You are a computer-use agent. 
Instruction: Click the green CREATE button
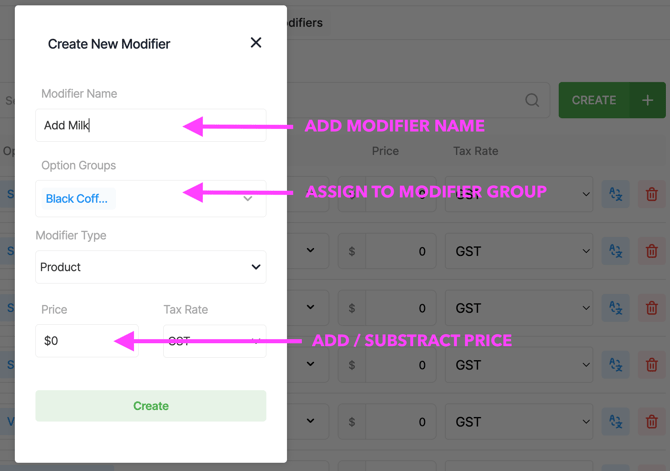594,100
